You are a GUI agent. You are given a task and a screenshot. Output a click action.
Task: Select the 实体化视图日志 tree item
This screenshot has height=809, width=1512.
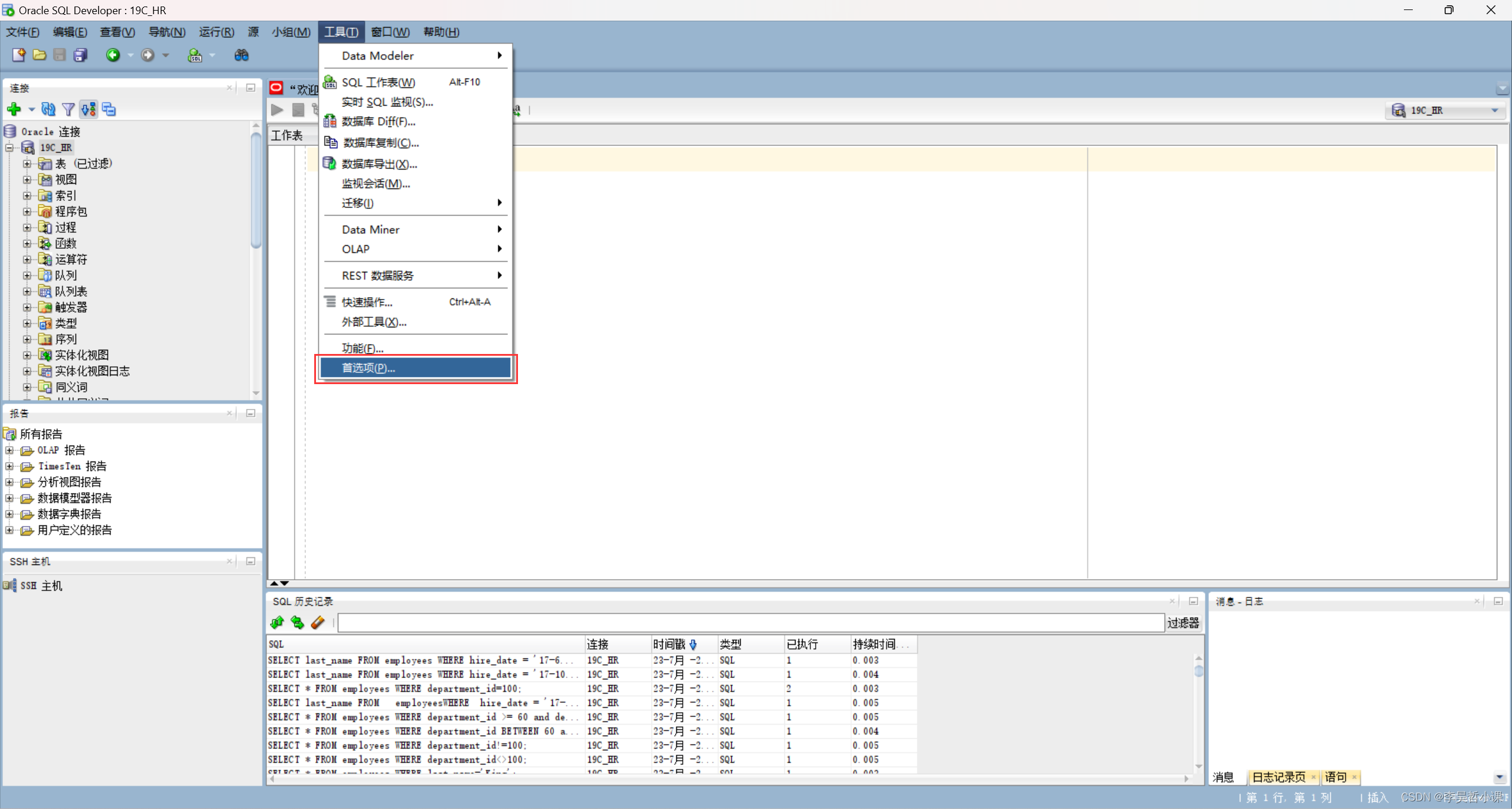[x=92, y=371]
